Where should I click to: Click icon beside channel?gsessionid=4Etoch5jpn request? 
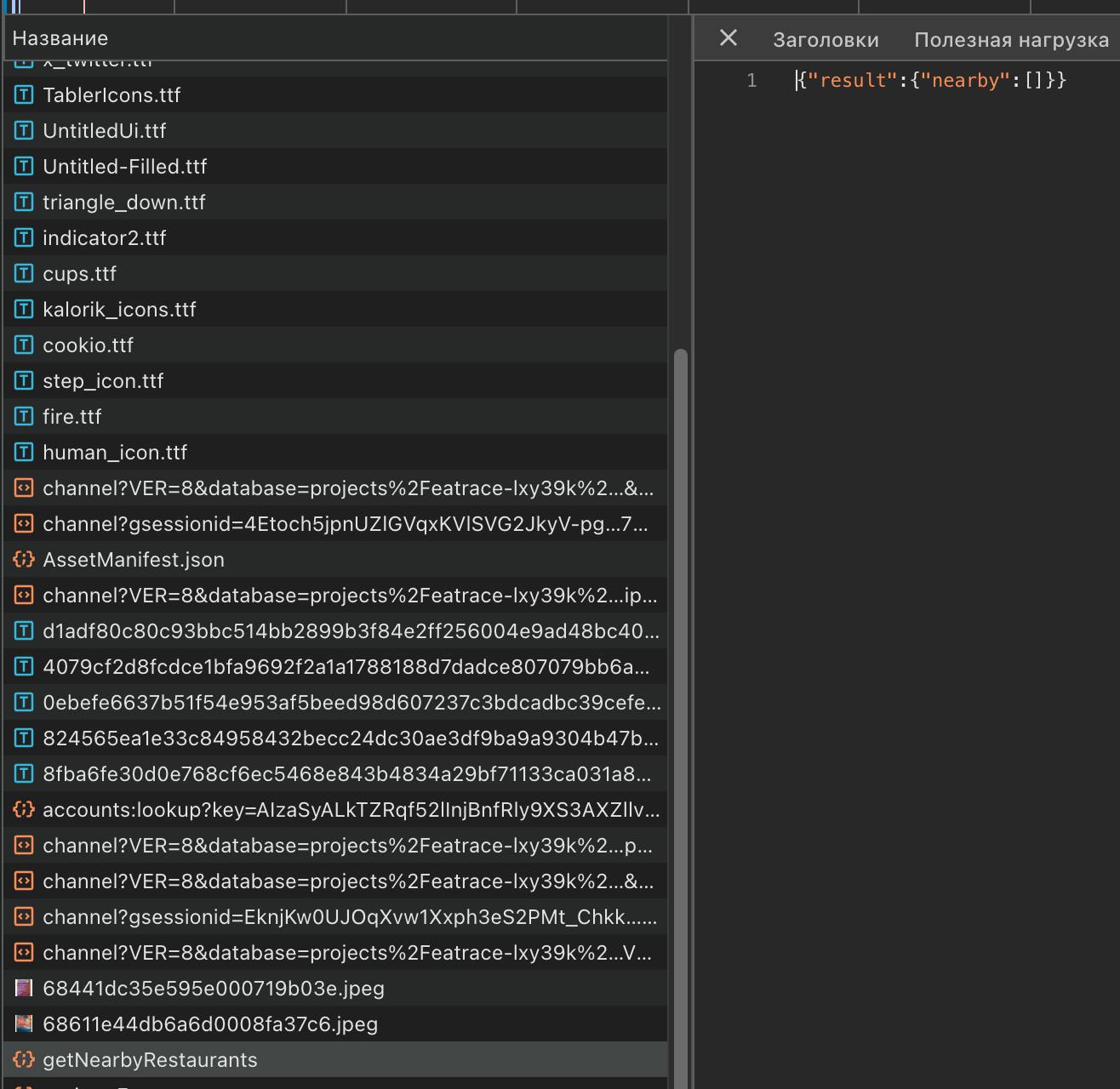pyautogui.click(x=24, y=524)
